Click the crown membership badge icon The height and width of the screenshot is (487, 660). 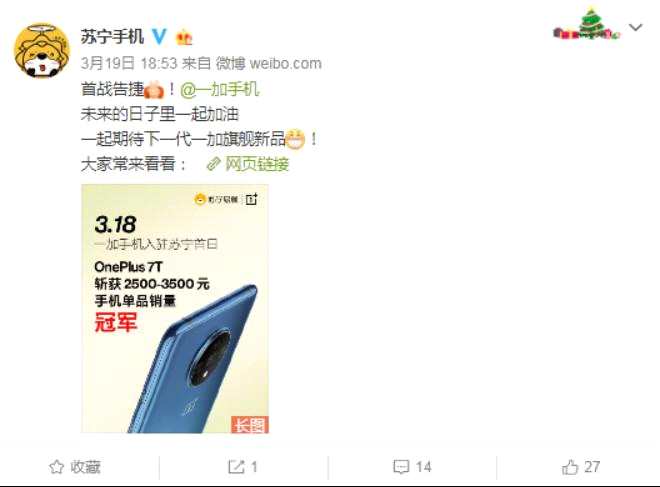click(x=184, y=37)
